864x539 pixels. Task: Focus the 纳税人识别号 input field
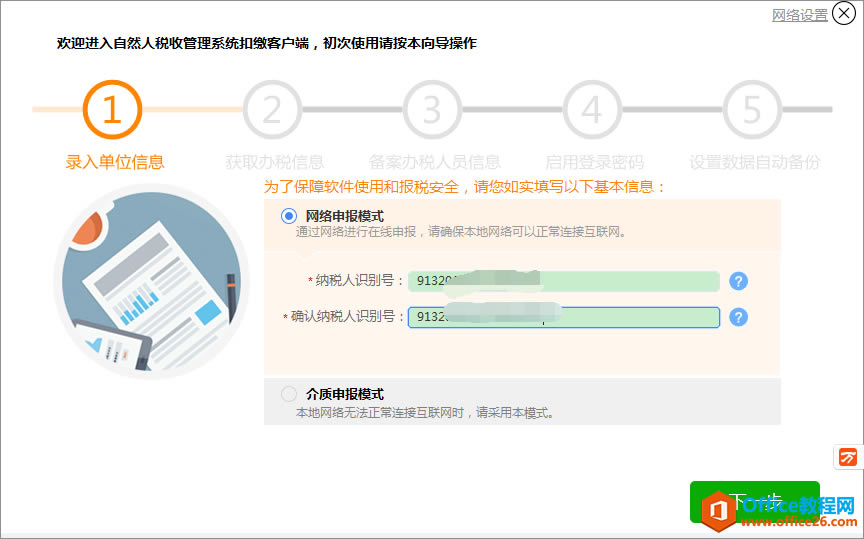point(564,281)
